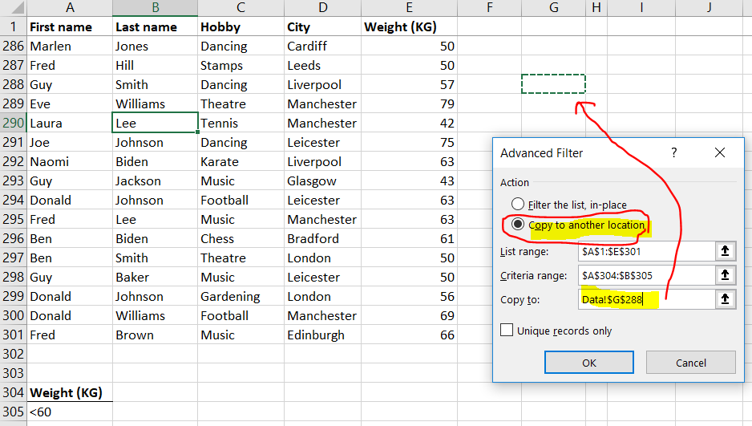Enable Unique records only checkbox
Image resolution: width=752 pixels, height=426 pixels.
507,330
